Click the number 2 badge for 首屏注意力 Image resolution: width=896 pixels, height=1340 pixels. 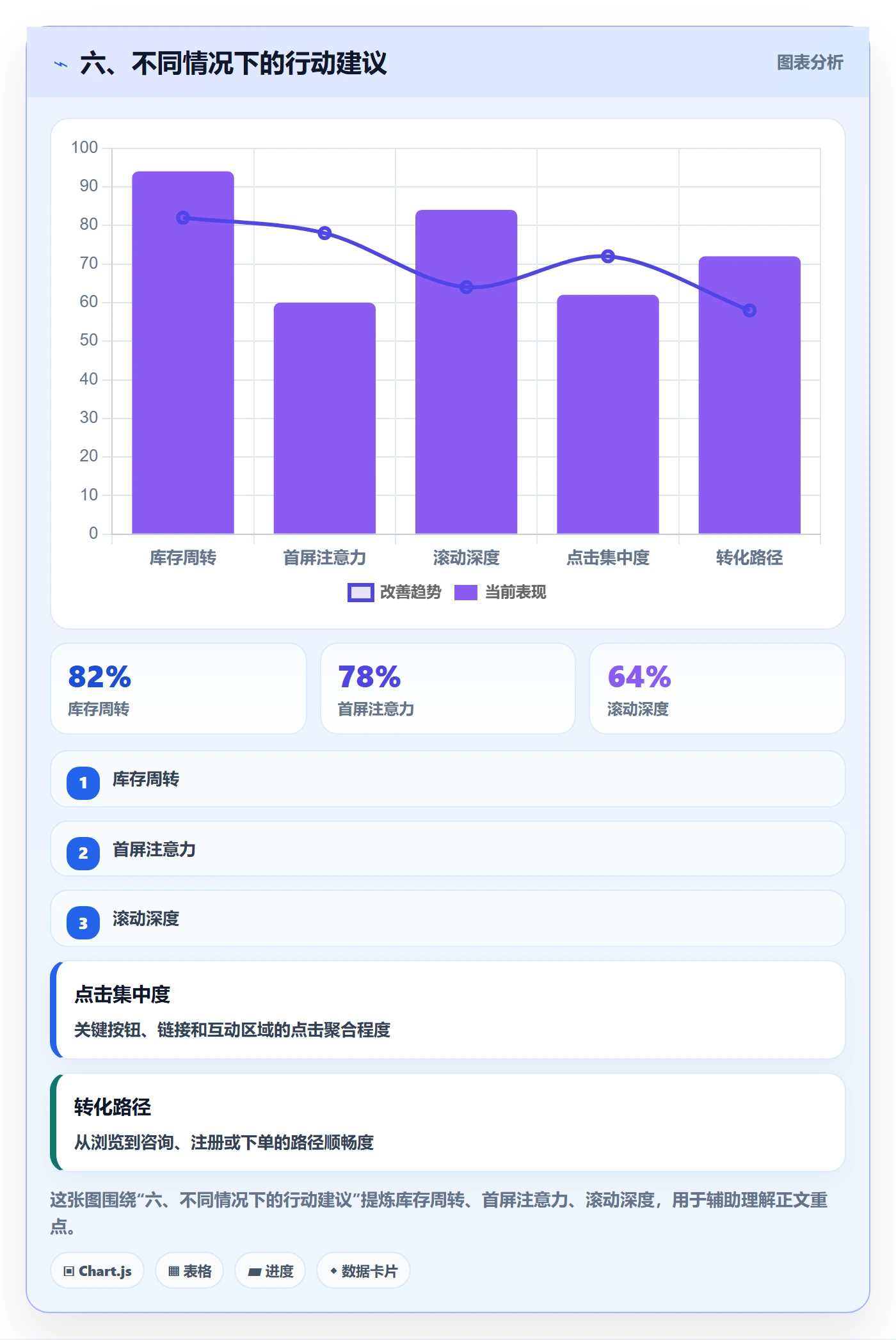pyautogui.click(x=83, y=853)
